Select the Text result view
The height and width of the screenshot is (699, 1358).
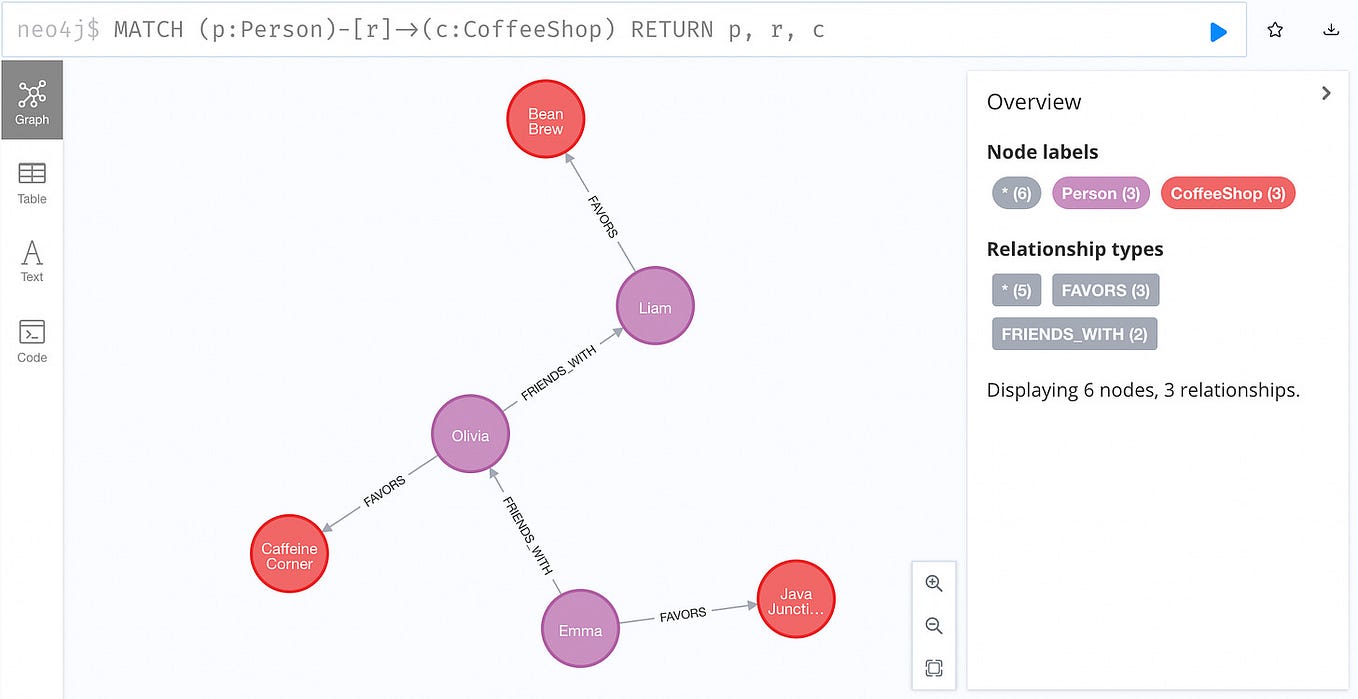point(31,260)
